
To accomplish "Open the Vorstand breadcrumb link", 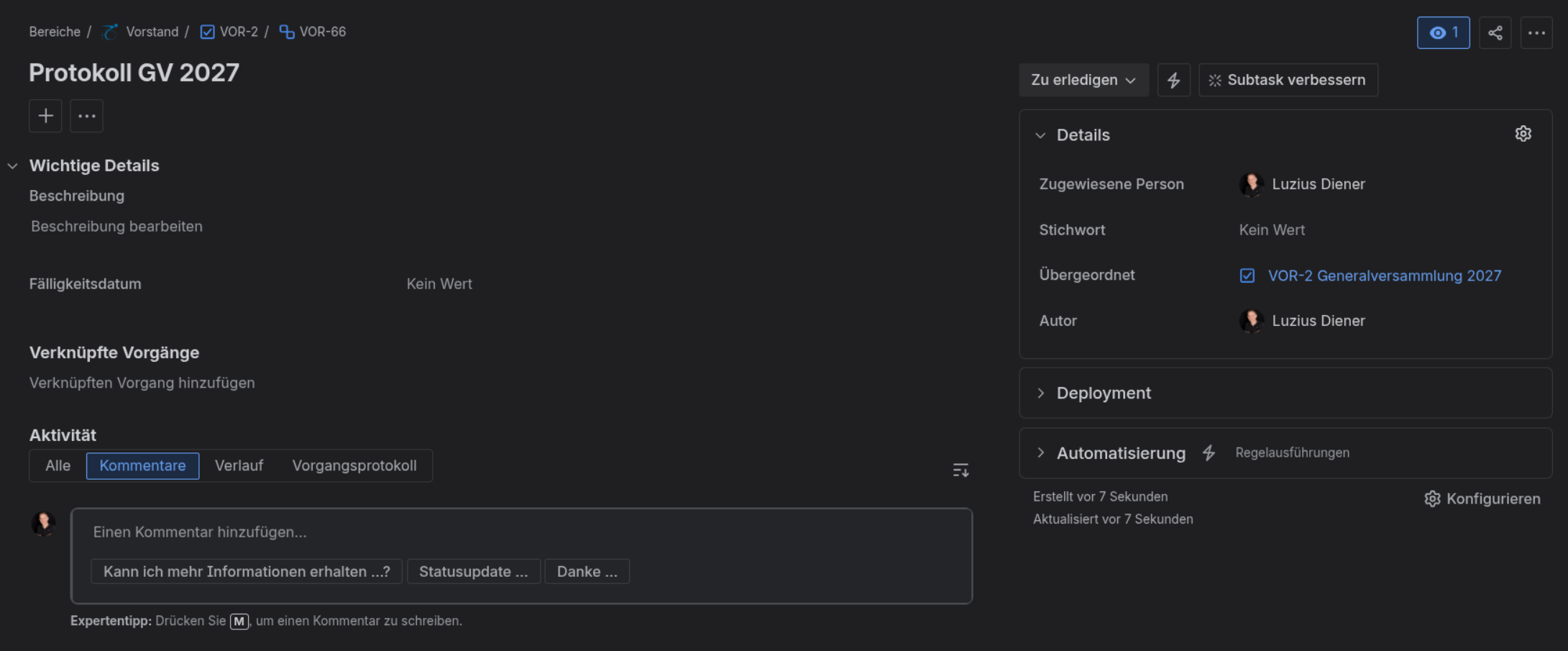I will (x=152, y=32).
